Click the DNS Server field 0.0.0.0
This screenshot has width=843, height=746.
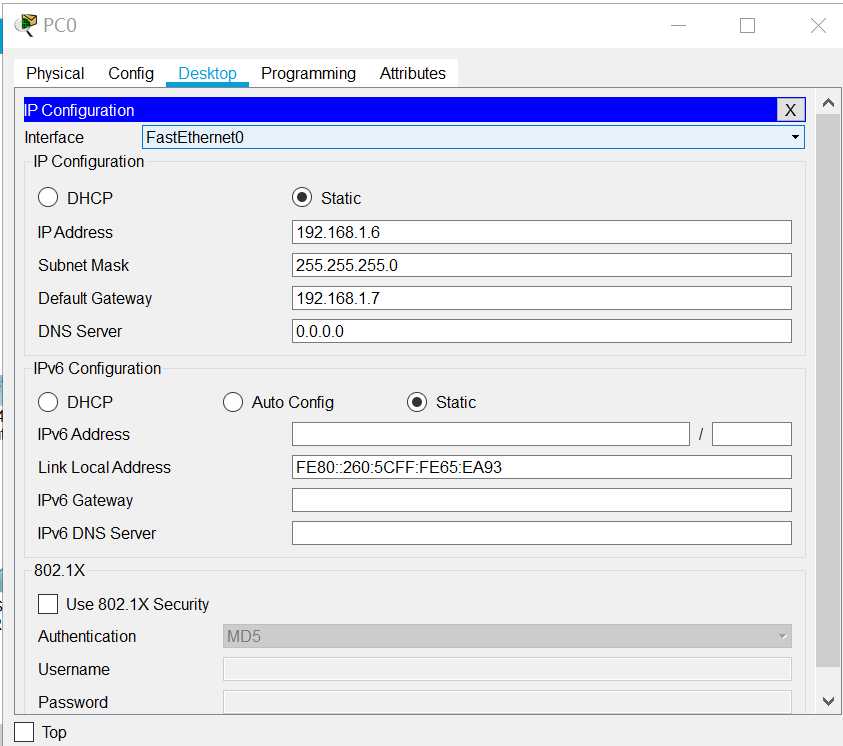(x=541, y=331)
